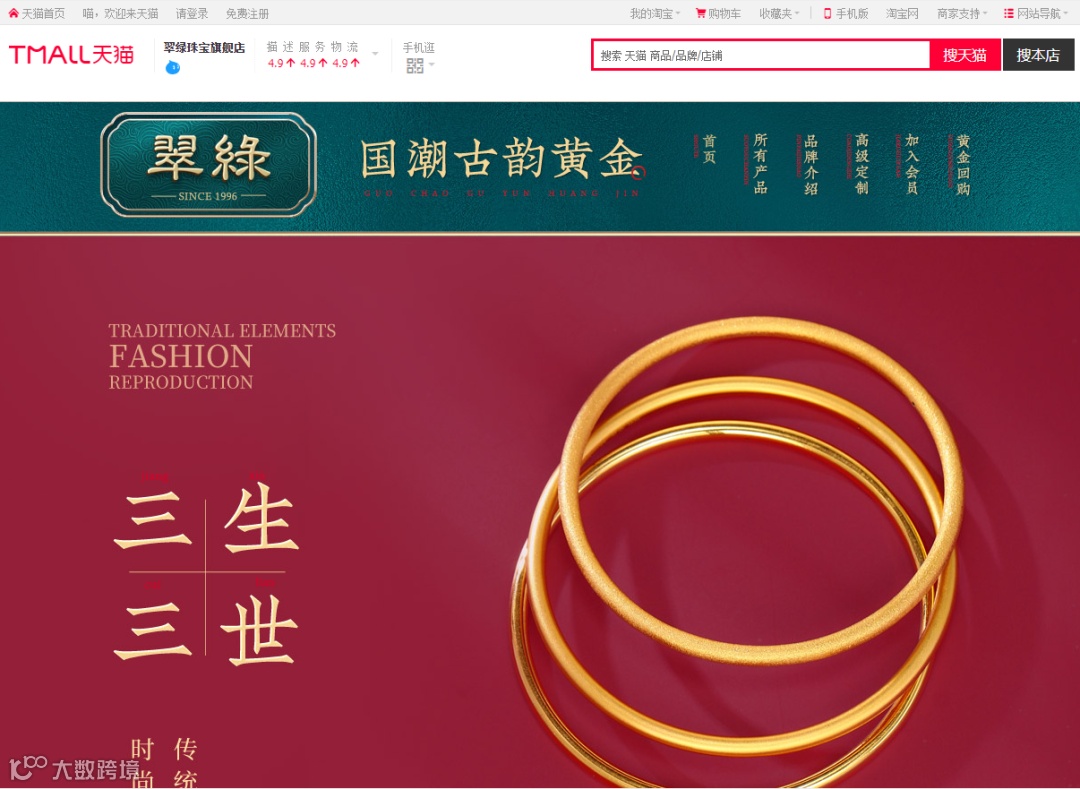Image resolution: width=1080 pixels, height=789 pixels.
Task: Click the TMALL天猫 logo
Action: click(x=71, y=54)
